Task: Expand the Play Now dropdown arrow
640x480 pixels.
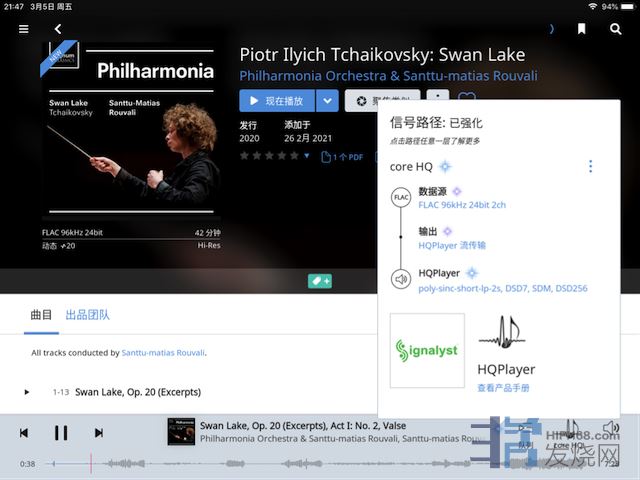Action: click(327, 101)
